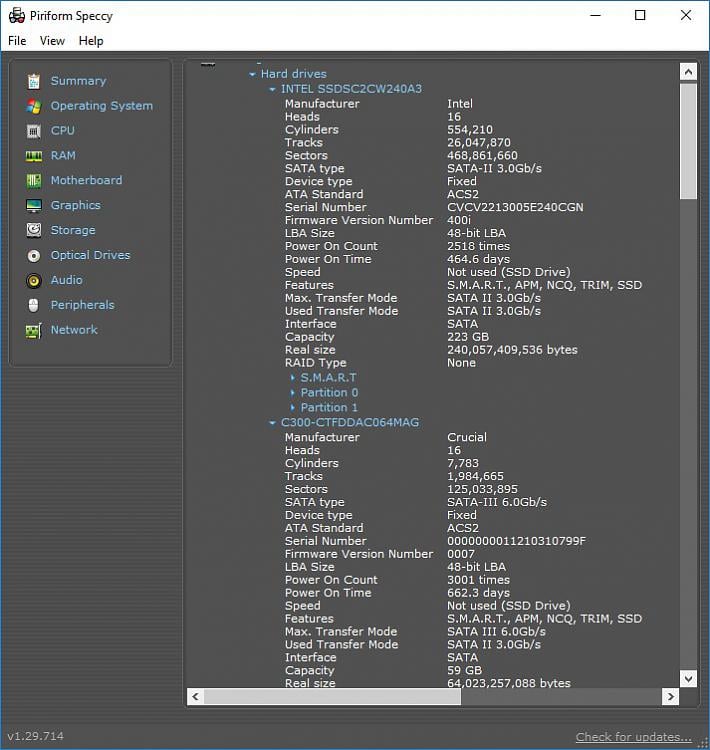Click the horizontal scroll left arrow
Image resolution: width=710 pixels, height=750 pixels.
[195, 696]
